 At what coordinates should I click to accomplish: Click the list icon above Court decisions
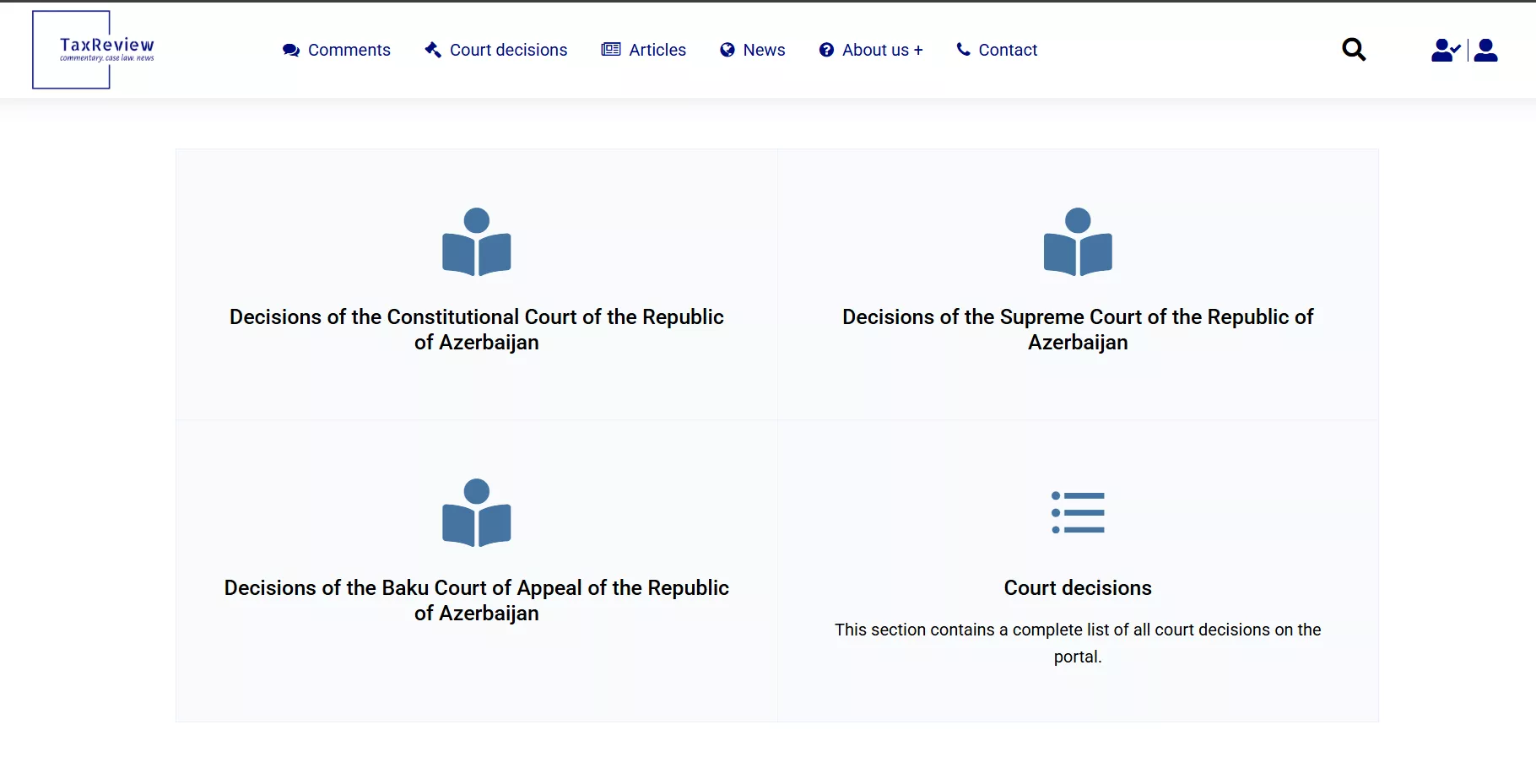[x=1077, y=512]
